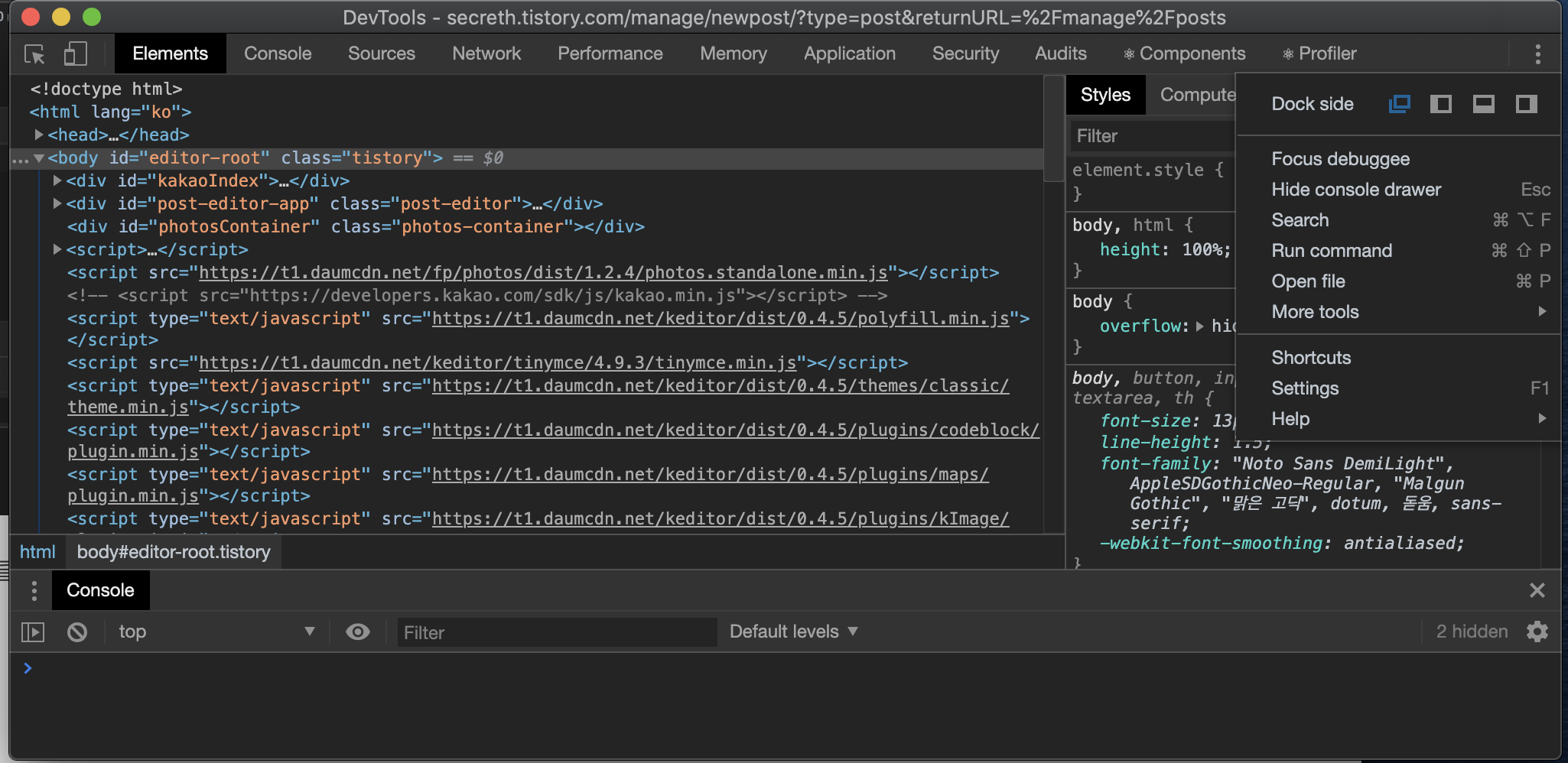Image resolution: width=1568 pixels, height=763 pixels.
Task: Switch to the top Console tab
Action: [278, 54]
